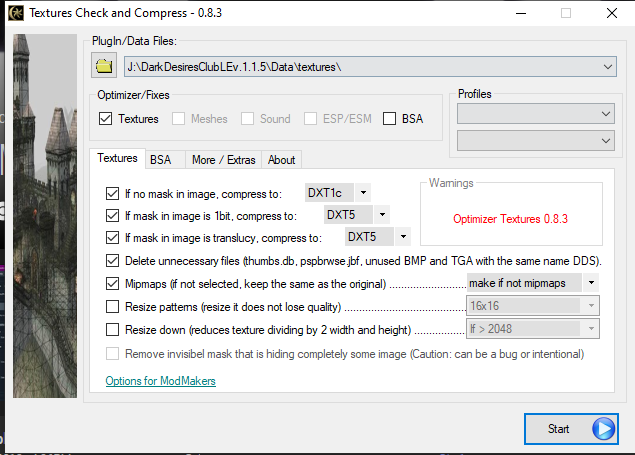Click the app logo in title bar
The image size is (635, 455).
16,13
